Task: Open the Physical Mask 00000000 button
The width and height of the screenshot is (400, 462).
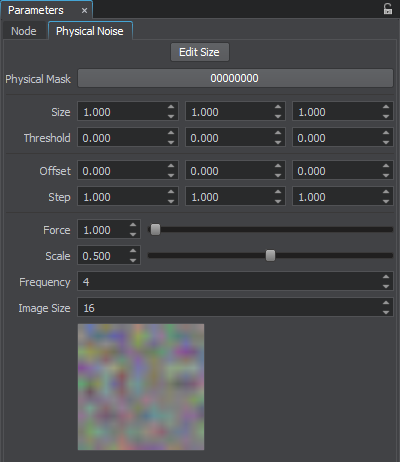Action: [235, 78]
